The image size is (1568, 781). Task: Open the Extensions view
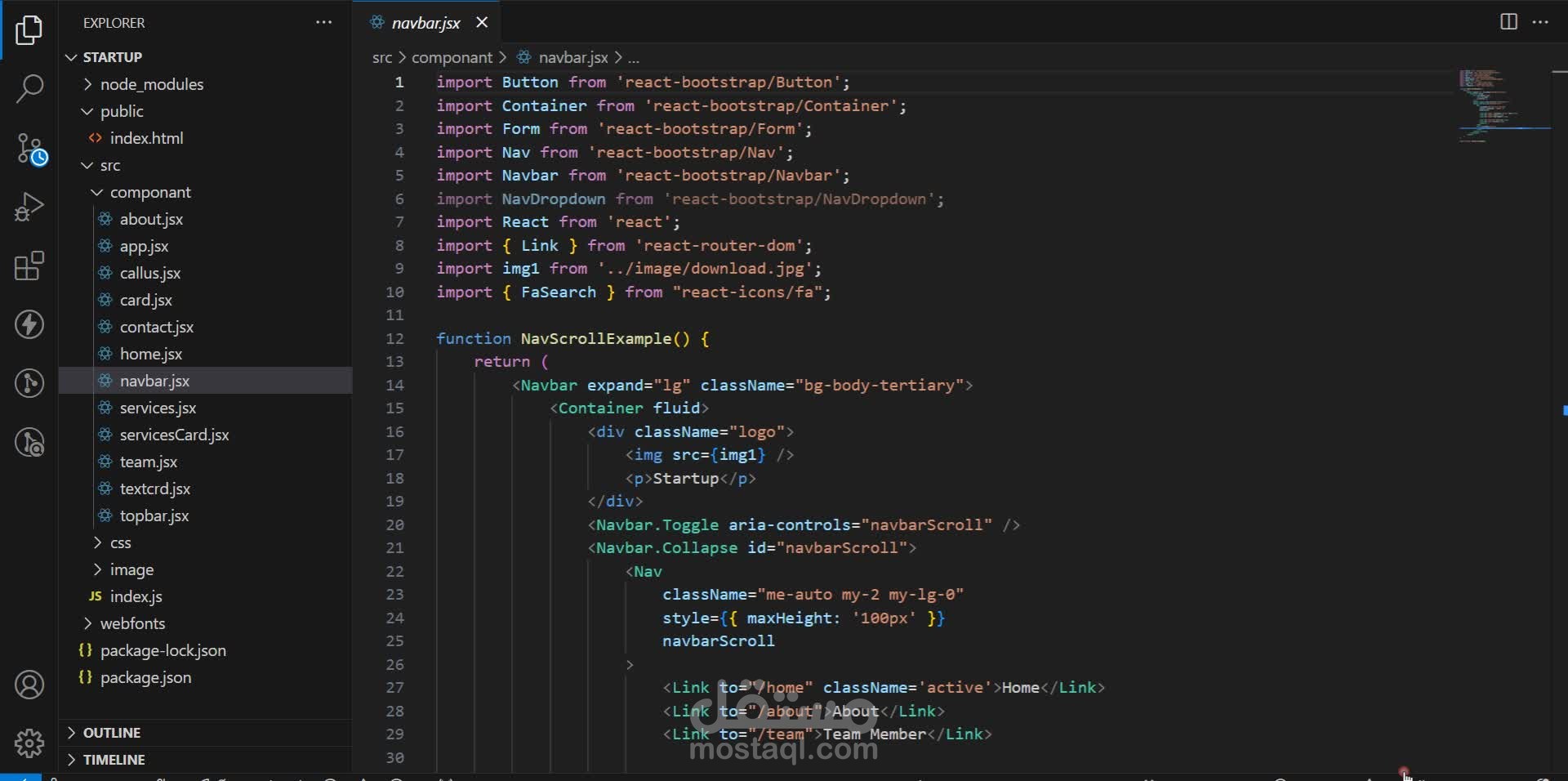click(x=29, y=266)
